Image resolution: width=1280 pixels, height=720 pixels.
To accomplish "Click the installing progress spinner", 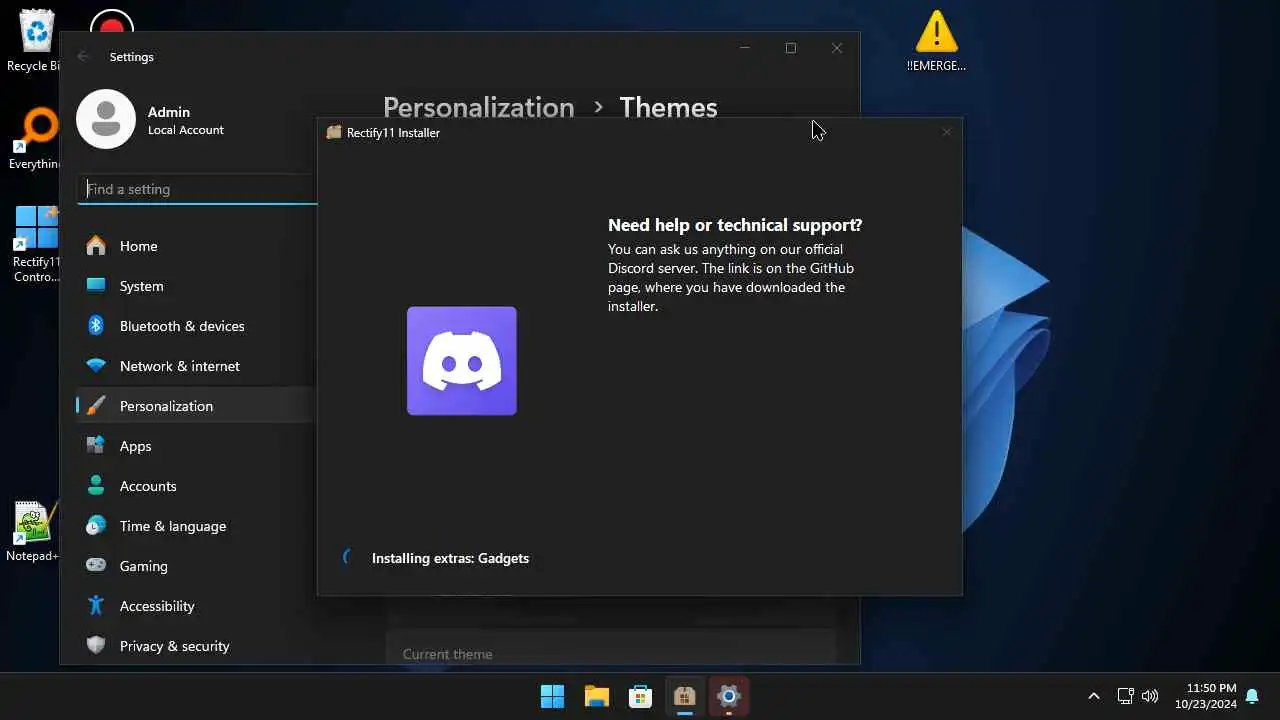I will point(349,557).
